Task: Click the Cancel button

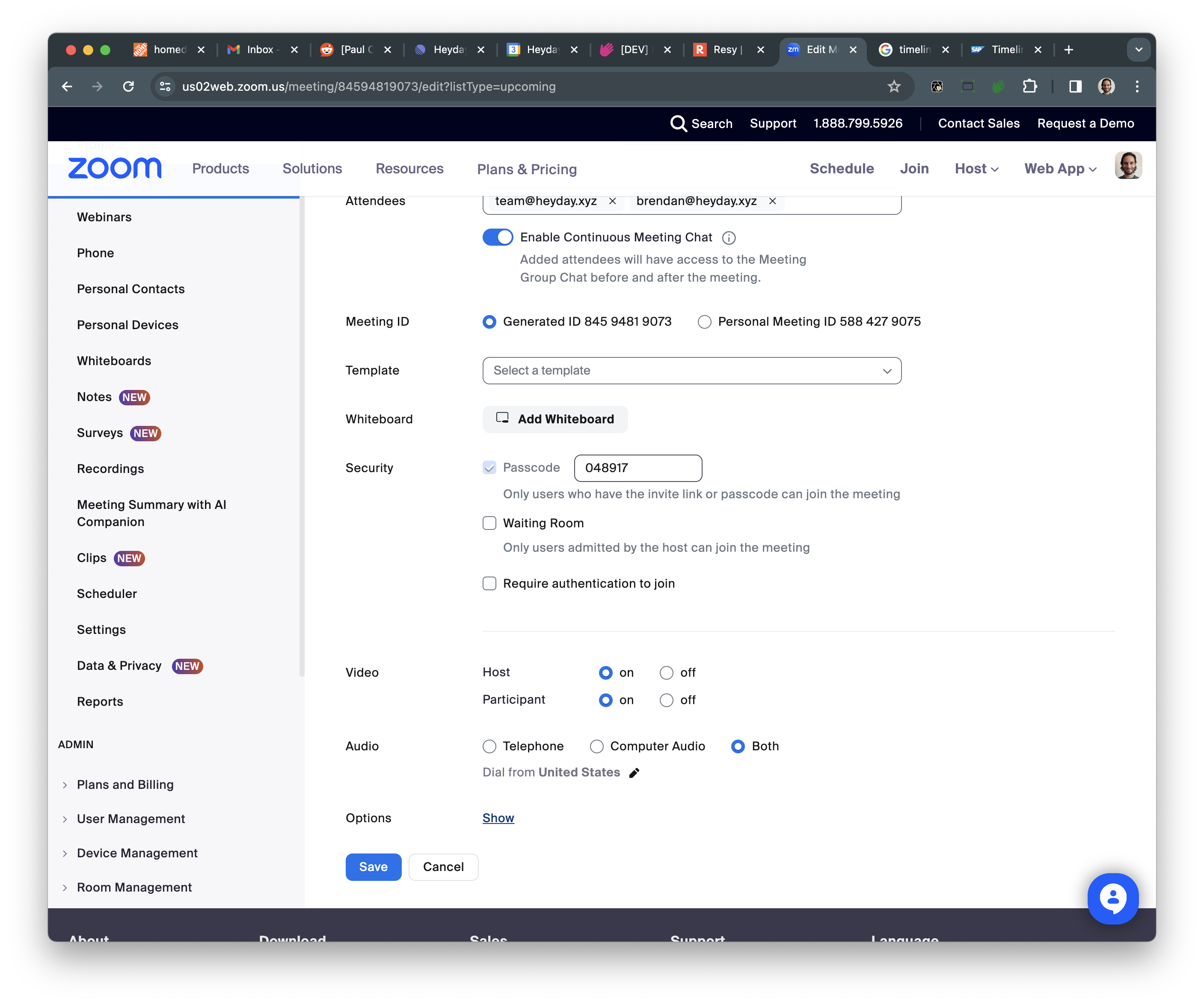Action: click(443, 867)
